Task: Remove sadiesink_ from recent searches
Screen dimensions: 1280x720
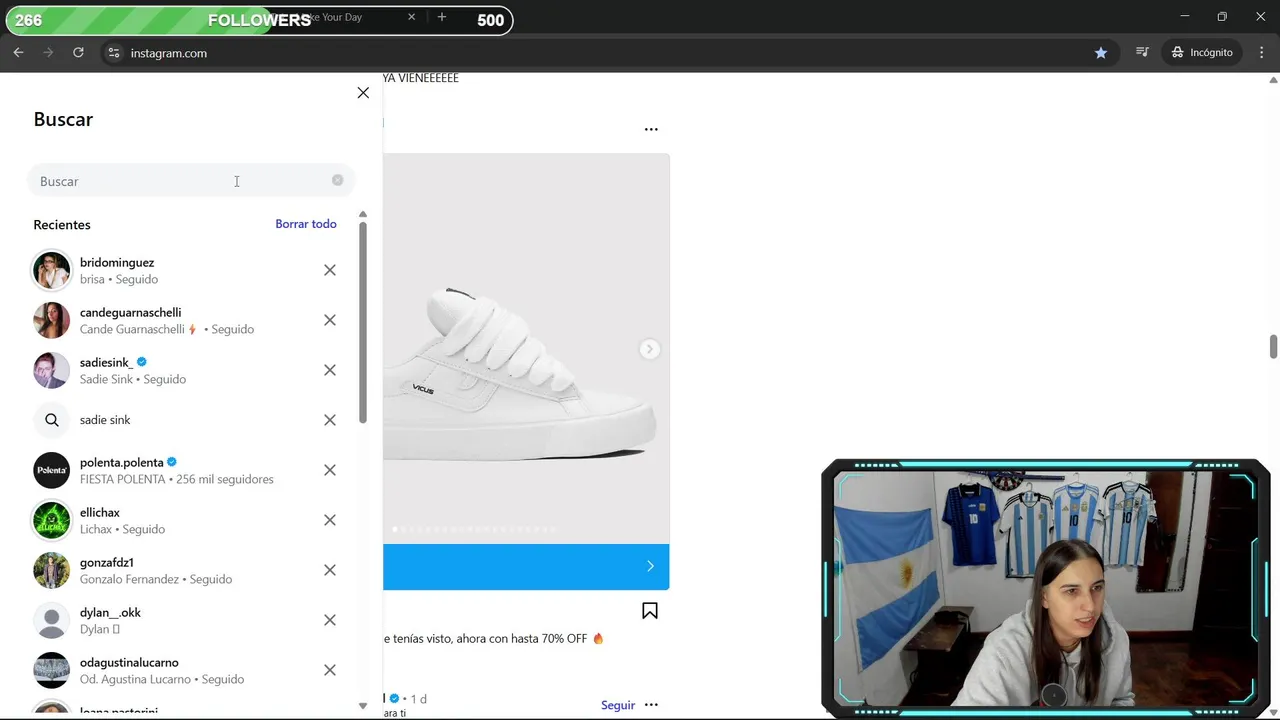Action: click(330, 370)
